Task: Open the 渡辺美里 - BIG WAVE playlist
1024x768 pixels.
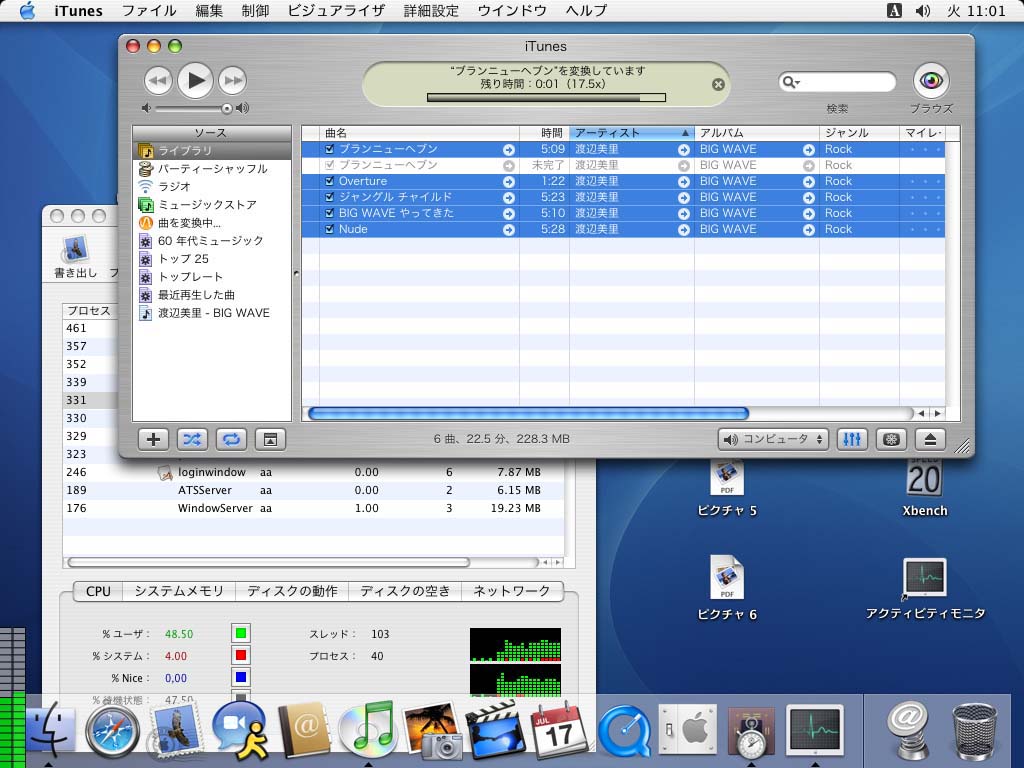Action: [212, 313]
